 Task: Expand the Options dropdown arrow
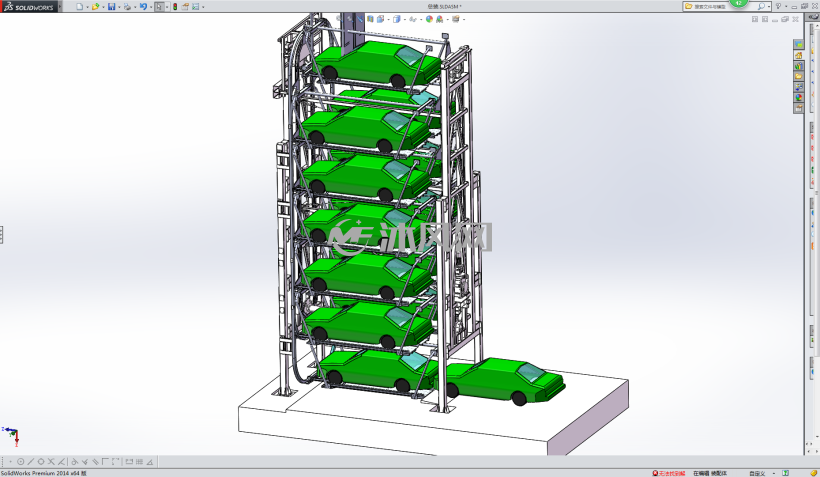[x=203, y=7]
